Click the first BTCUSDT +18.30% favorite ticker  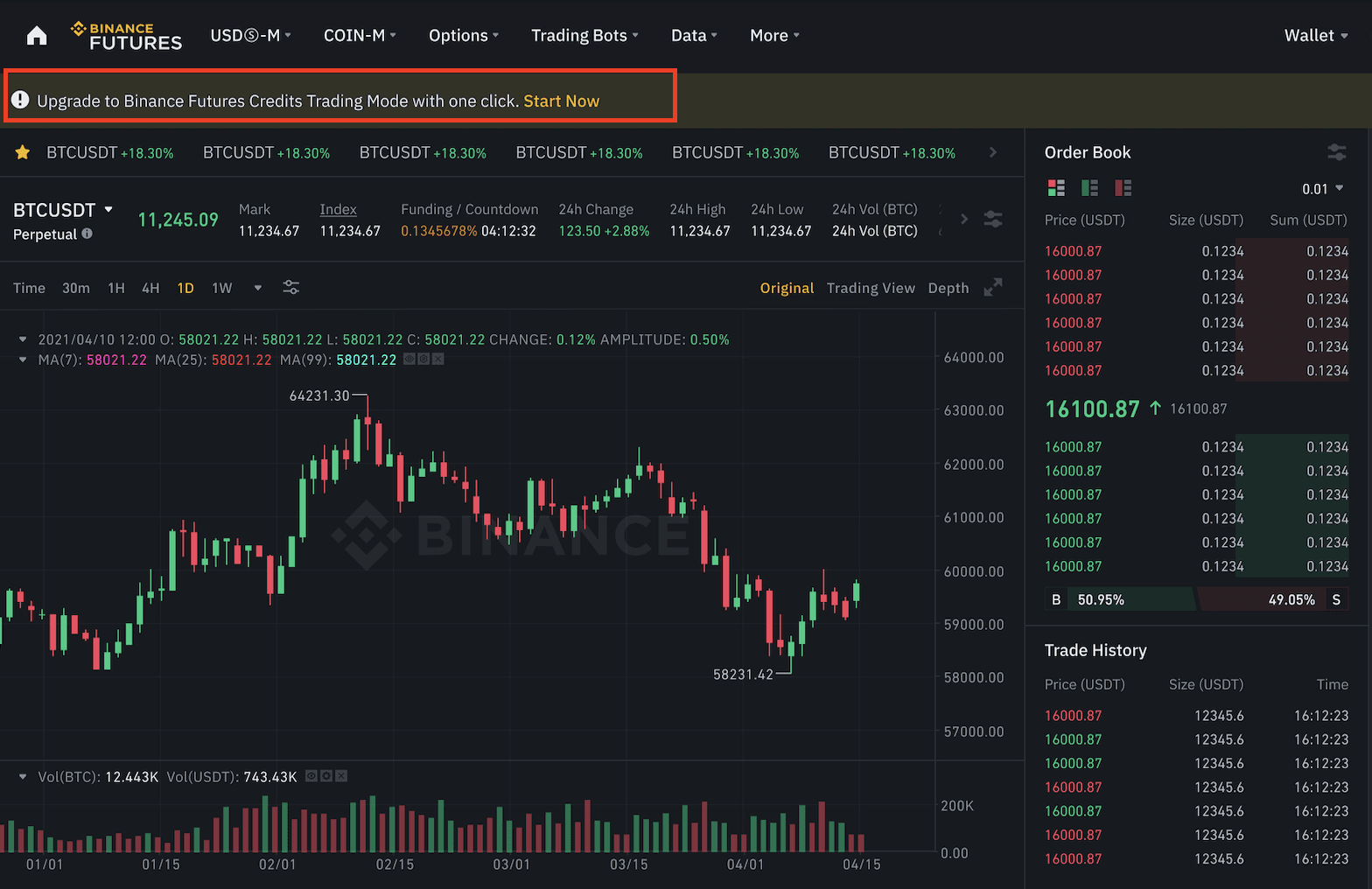110,153
